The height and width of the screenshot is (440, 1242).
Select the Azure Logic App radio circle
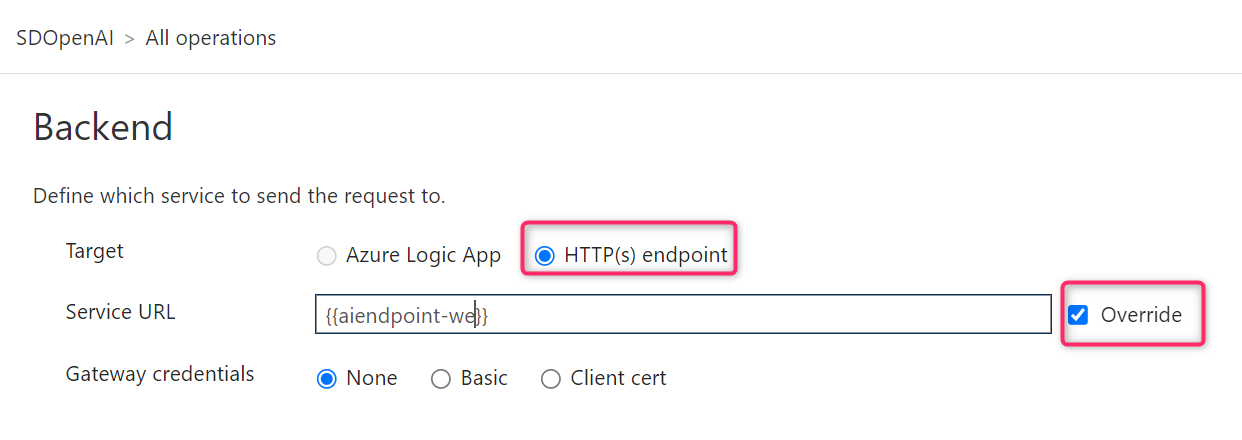pyautogui.click(x=326, y=256)
